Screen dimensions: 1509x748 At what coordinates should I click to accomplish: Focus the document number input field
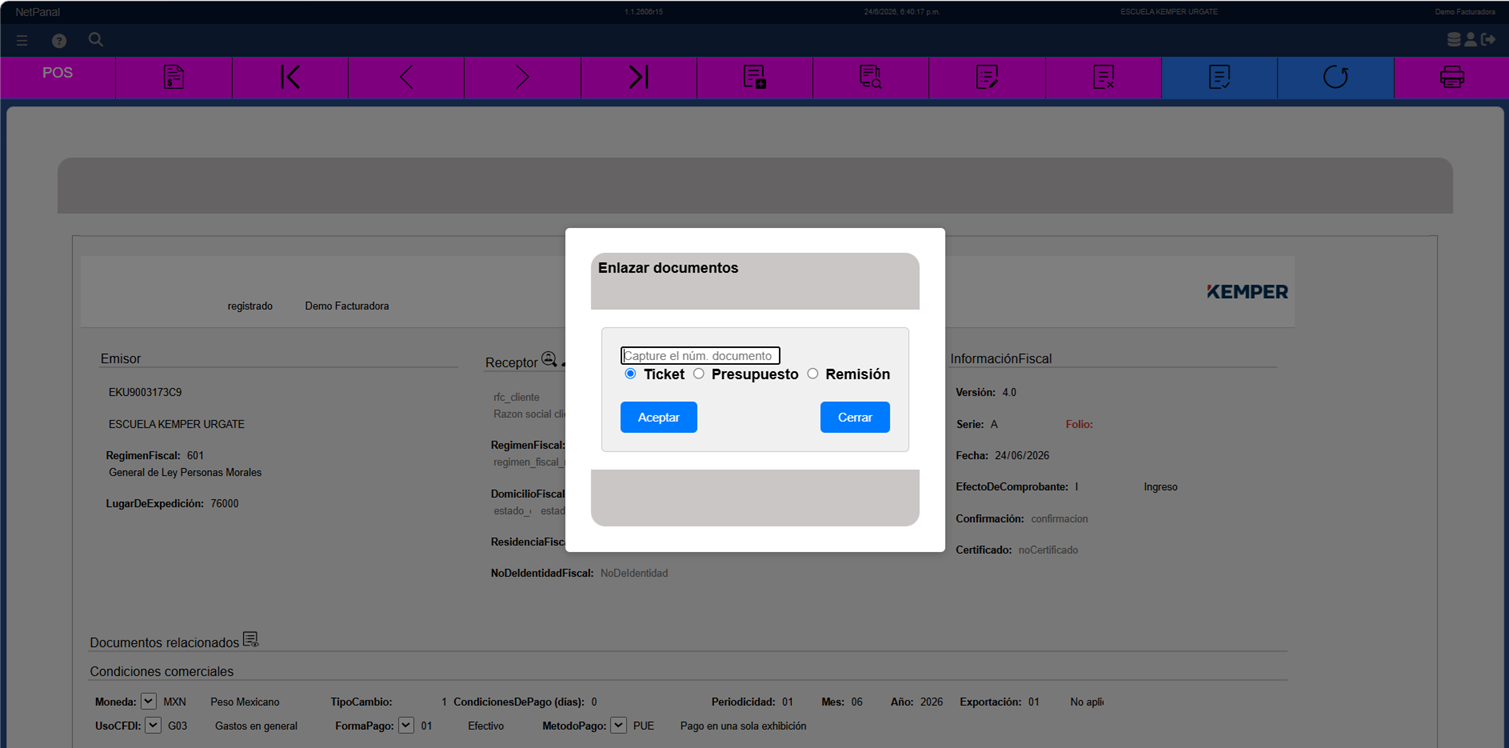tap(700, 355)
